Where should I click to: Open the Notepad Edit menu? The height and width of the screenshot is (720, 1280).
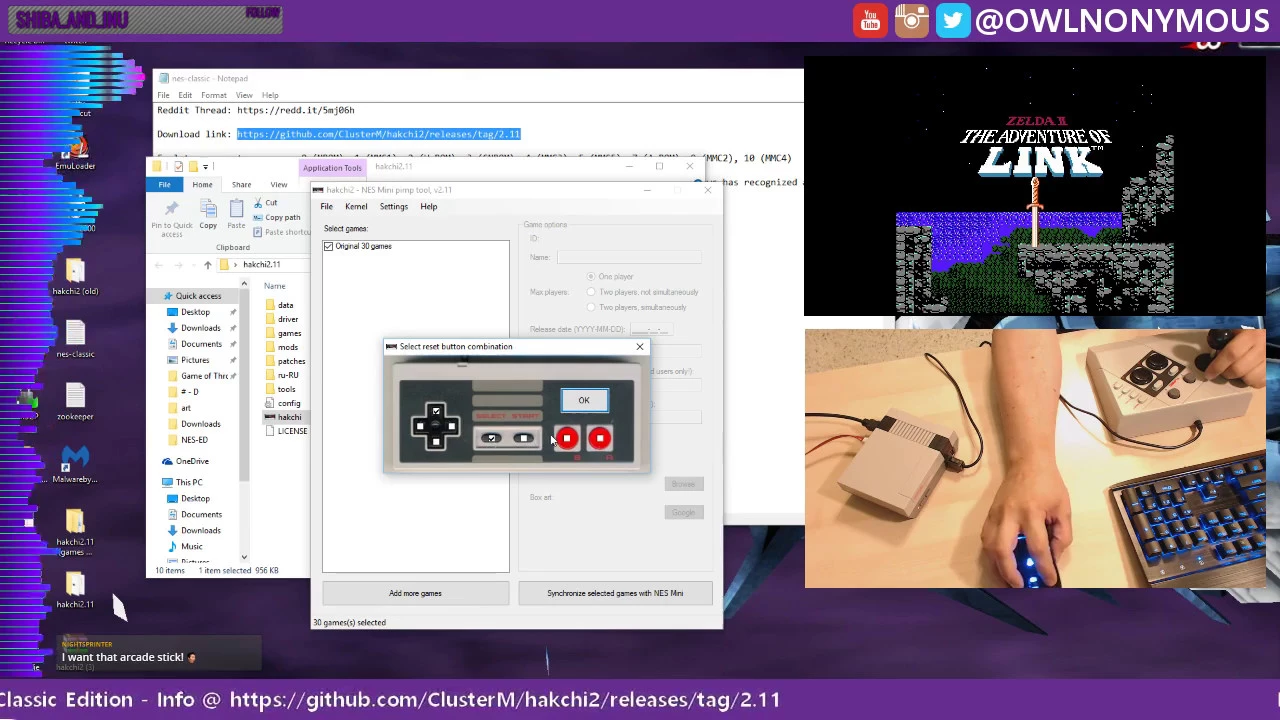[x=185, y=95]
